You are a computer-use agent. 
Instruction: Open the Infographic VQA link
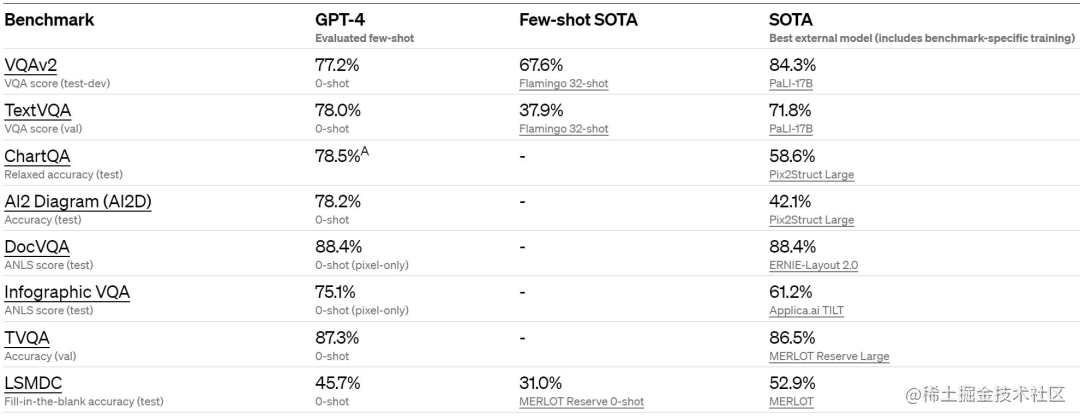point(67,292)
